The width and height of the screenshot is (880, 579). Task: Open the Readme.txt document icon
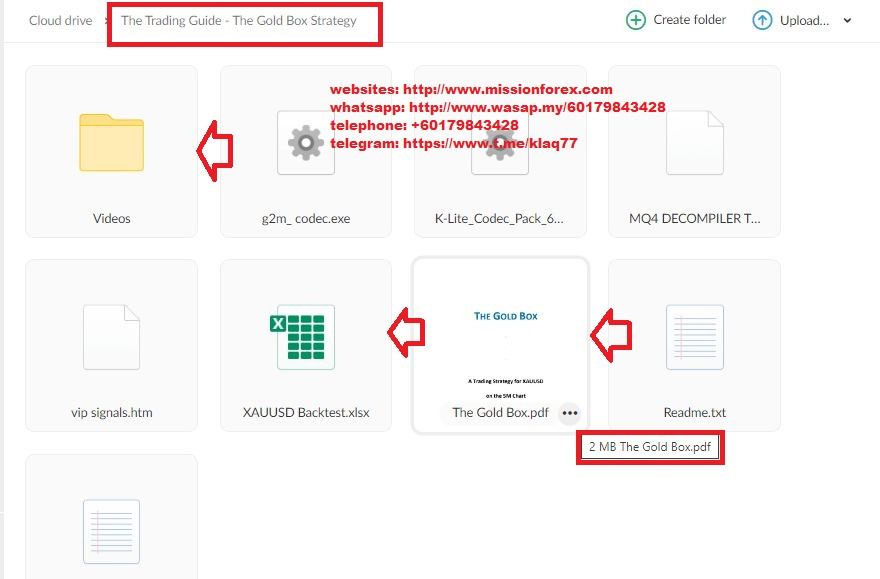[694, 337]
